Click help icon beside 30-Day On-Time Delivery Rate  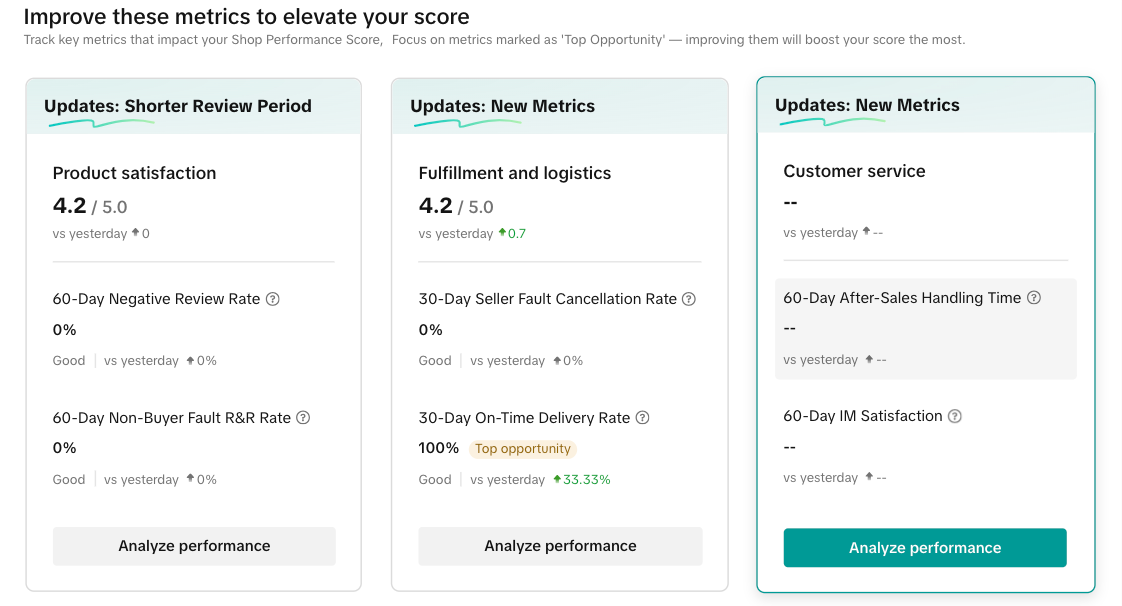tap(643, 418)
